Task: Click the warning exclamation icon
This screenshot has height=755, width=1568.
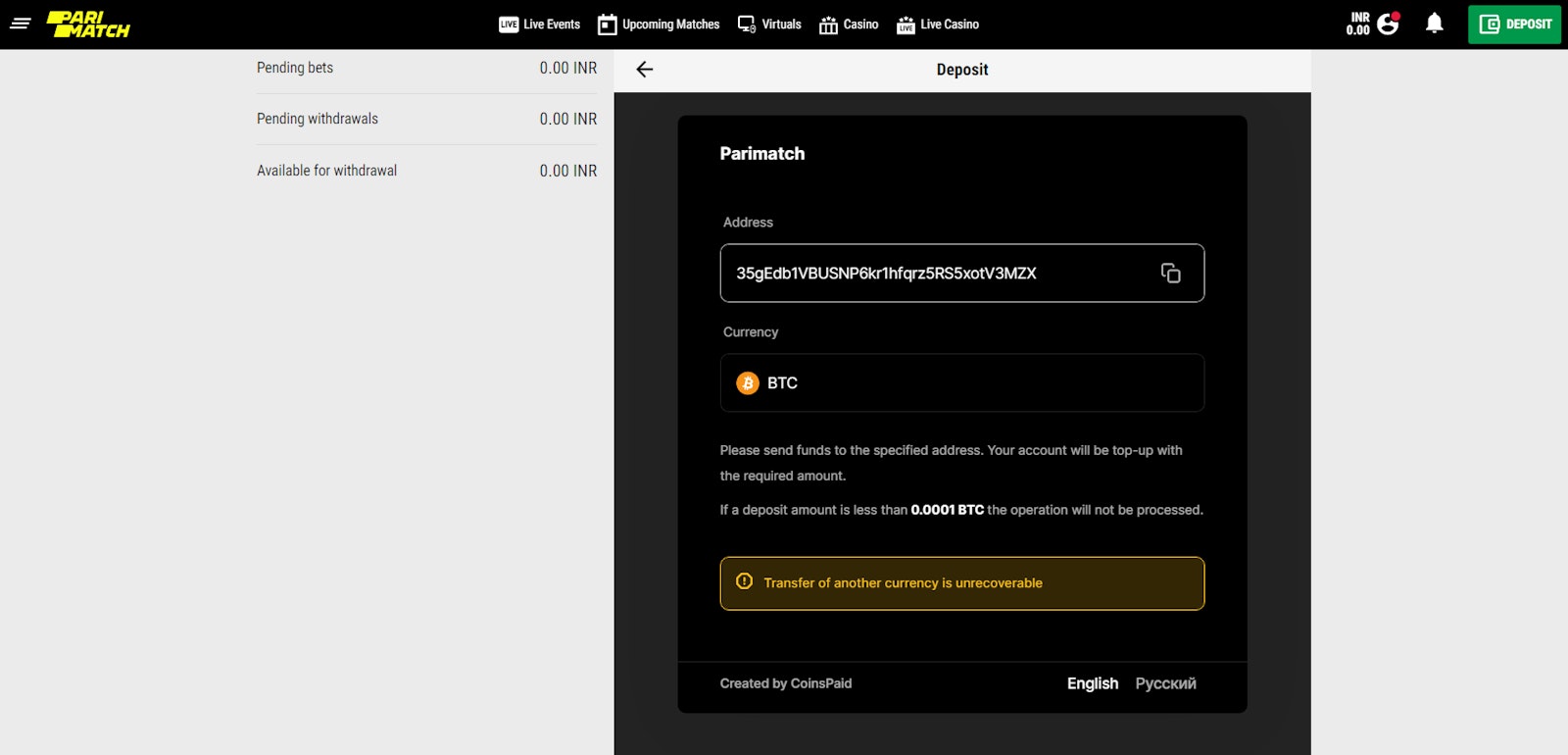Action: pyautogui.click(x=745, y=582)
